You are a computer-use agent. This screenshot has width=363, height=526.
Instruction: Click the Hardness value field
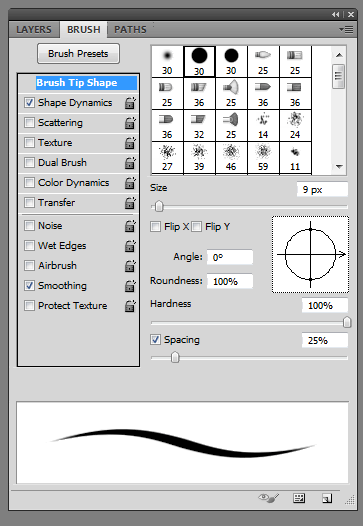[x=325, y=305]
